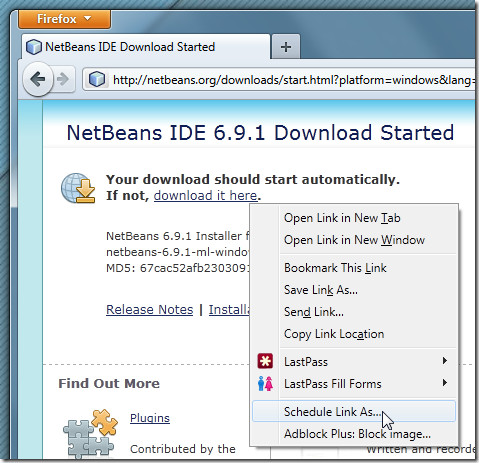Select Copy Link Location
Viewport: 479px width, 463px height.
[x=353, y=334]
